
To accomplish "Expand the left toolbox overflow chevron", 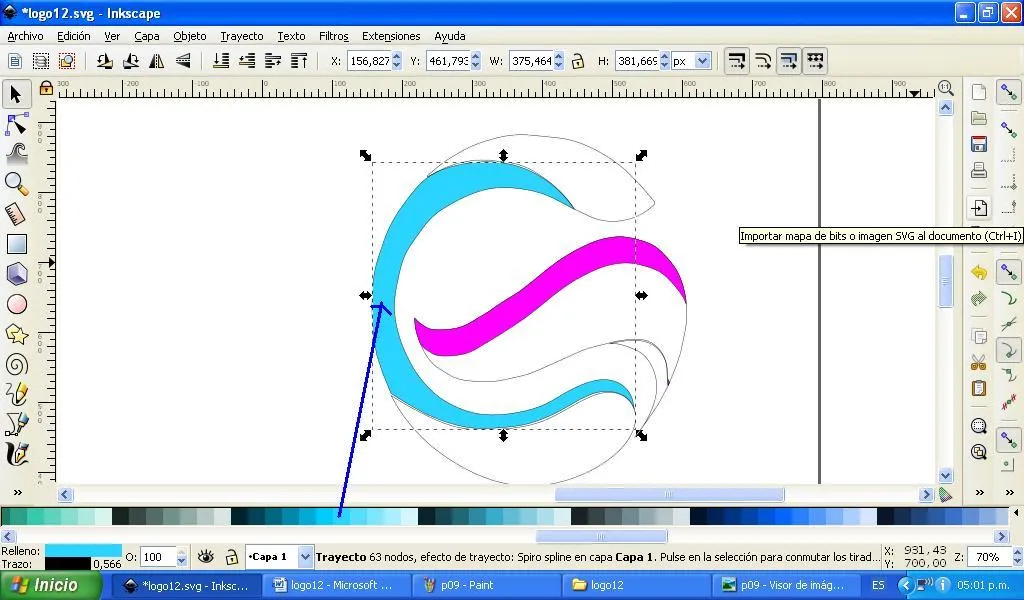I will click(18, 492).
